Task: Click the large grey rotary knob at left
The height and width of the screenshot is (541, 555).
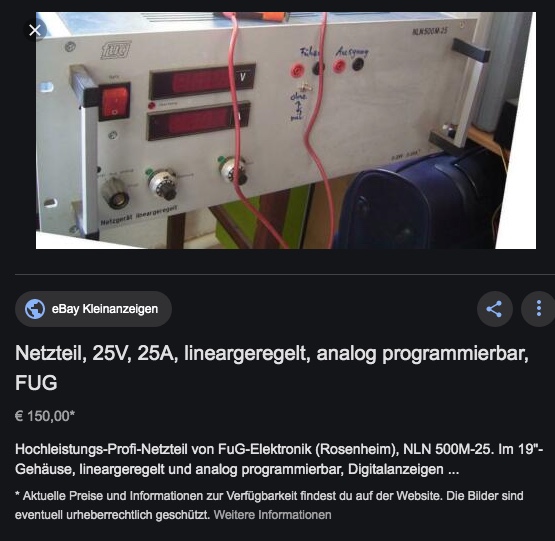Action: pos(114,193)
